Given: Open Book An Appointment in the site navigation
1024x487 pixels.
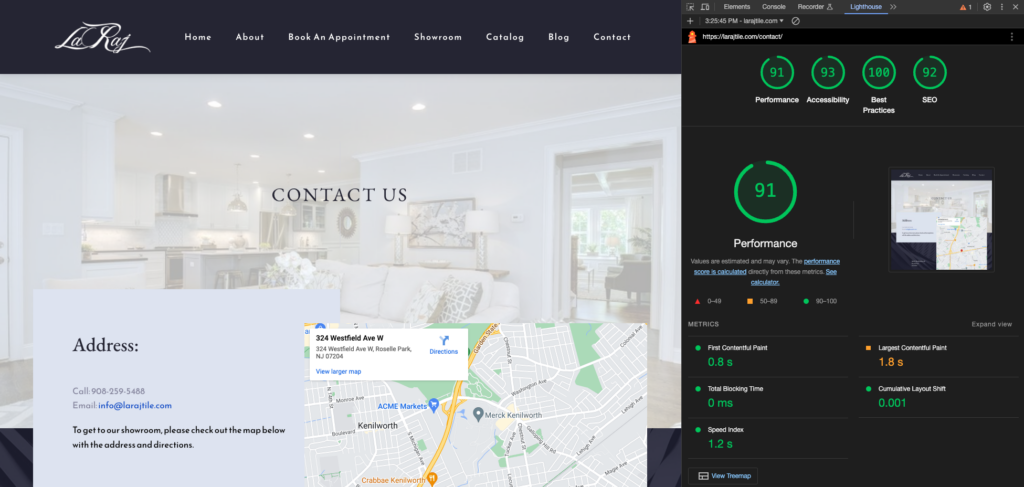Looking at the screenshot, I should (339, 37).
